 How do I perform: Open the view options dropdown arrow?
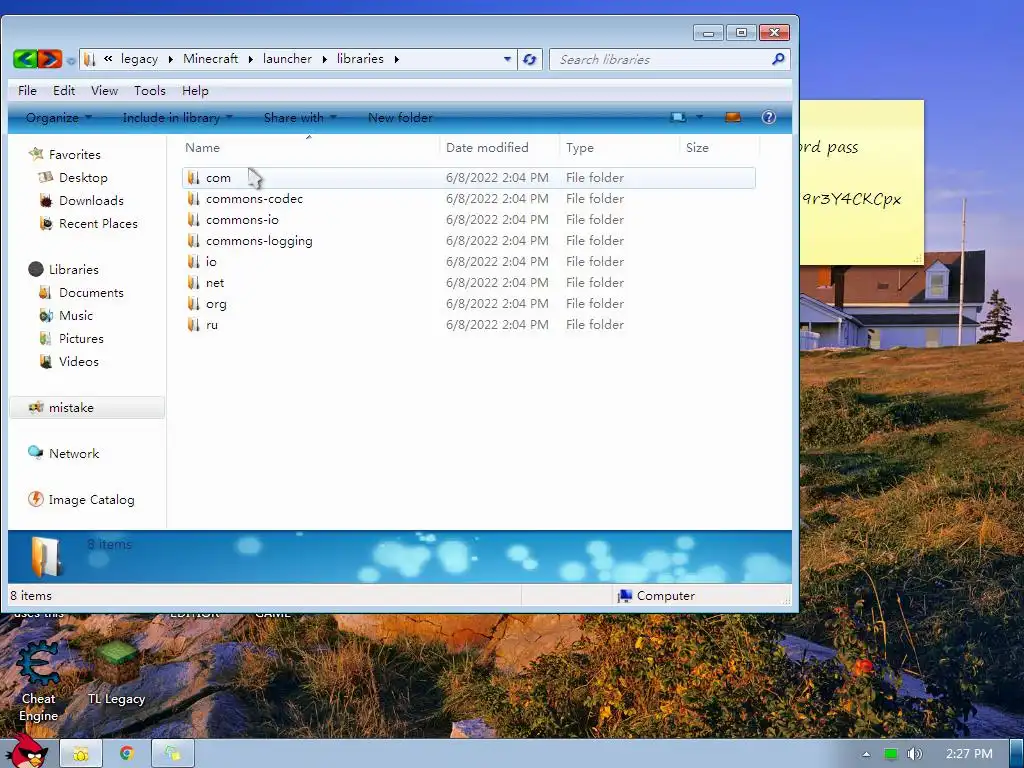click(x=699, y=118)
